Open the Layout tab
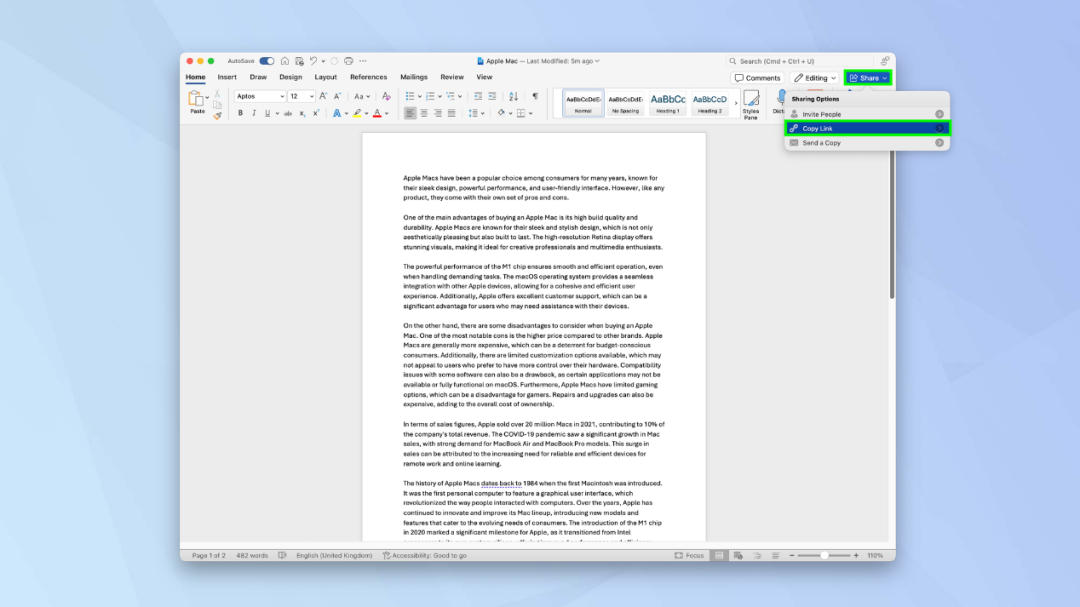 pyautogui.click(x=326, y=77)
